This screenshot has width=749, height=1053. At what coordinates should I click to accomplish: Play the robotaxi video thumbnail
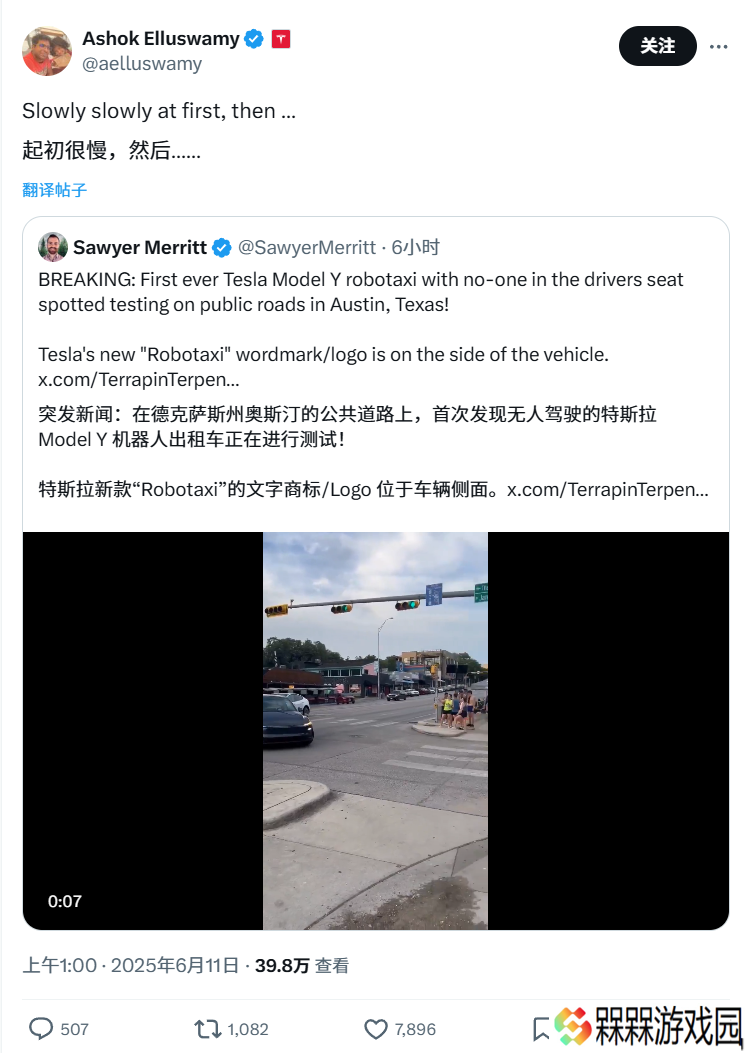click(376, 731)
